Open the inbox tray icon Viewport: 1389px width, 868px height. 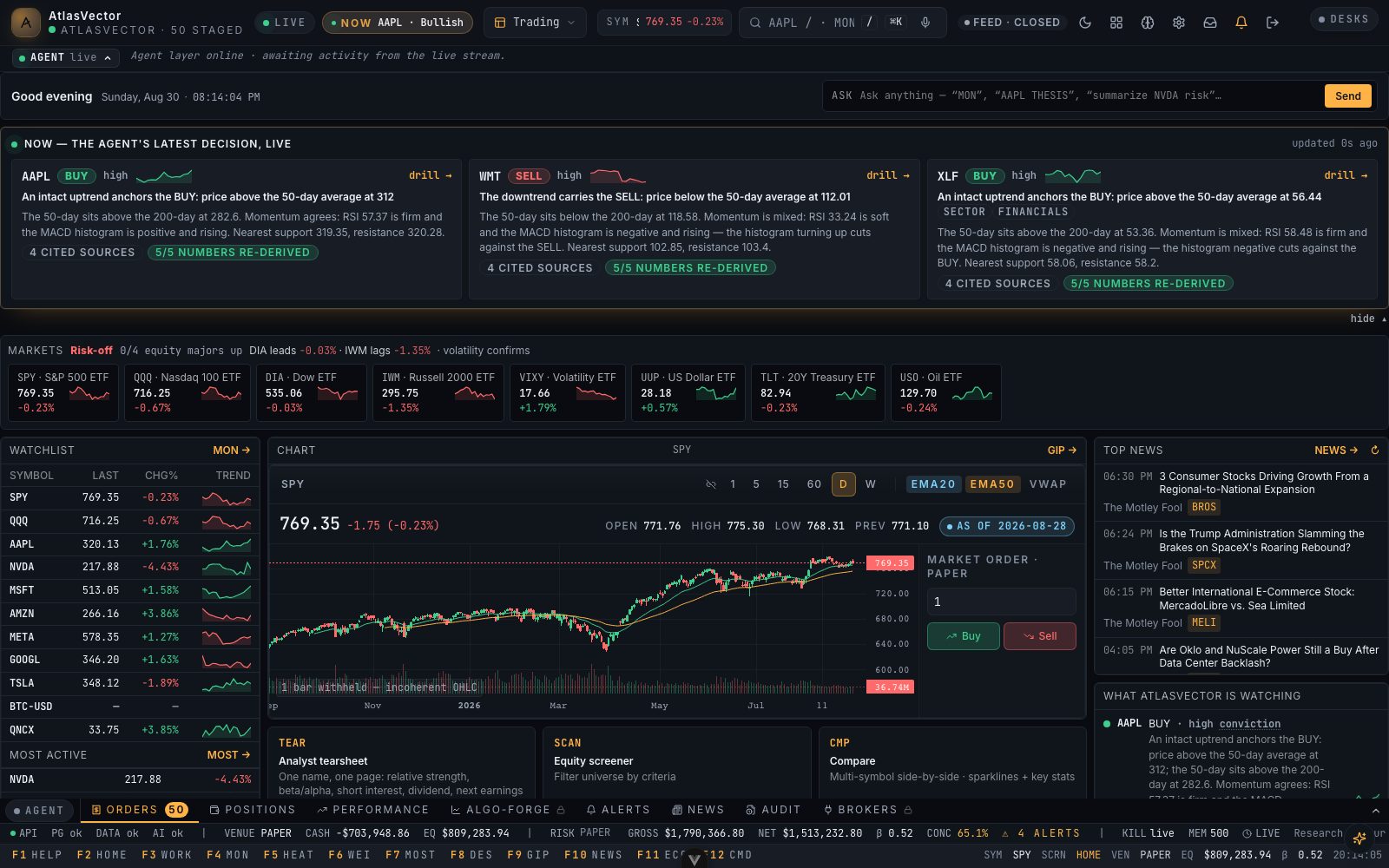[x=1210, y=23]
